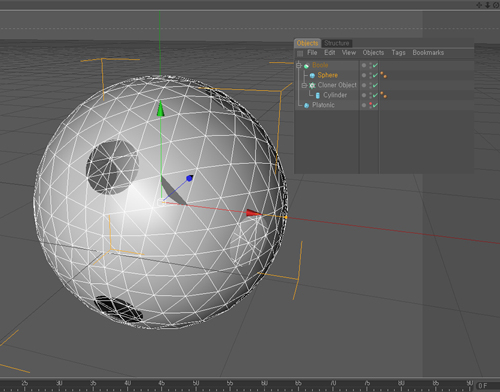The image size is (500, 392).
Task: Switch to the Structure tab
Action: pyautogui.click(x=337, y=43)
